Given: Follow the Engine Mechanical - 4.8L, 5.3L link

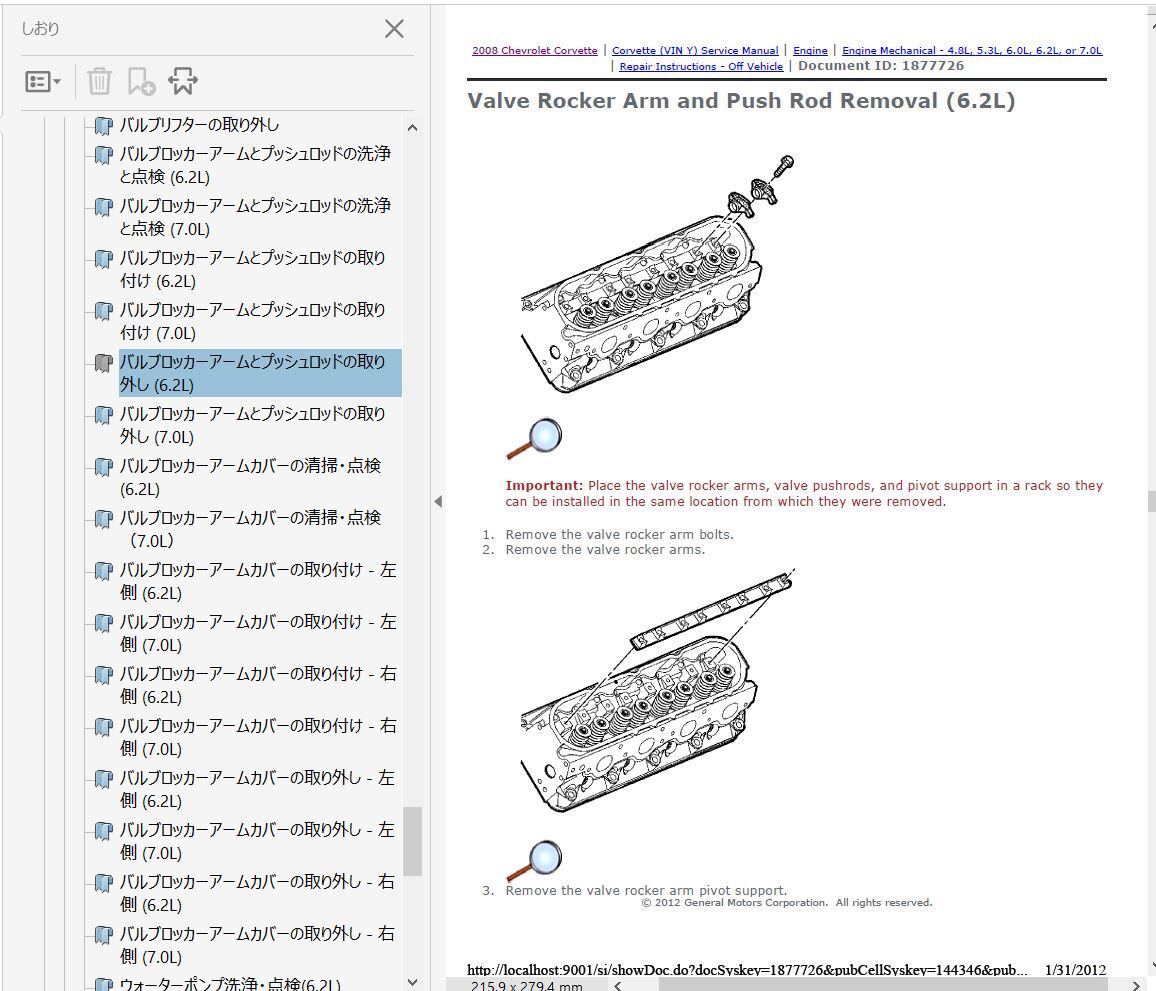Looking at the screenshot, I should (x=972, y=50).
